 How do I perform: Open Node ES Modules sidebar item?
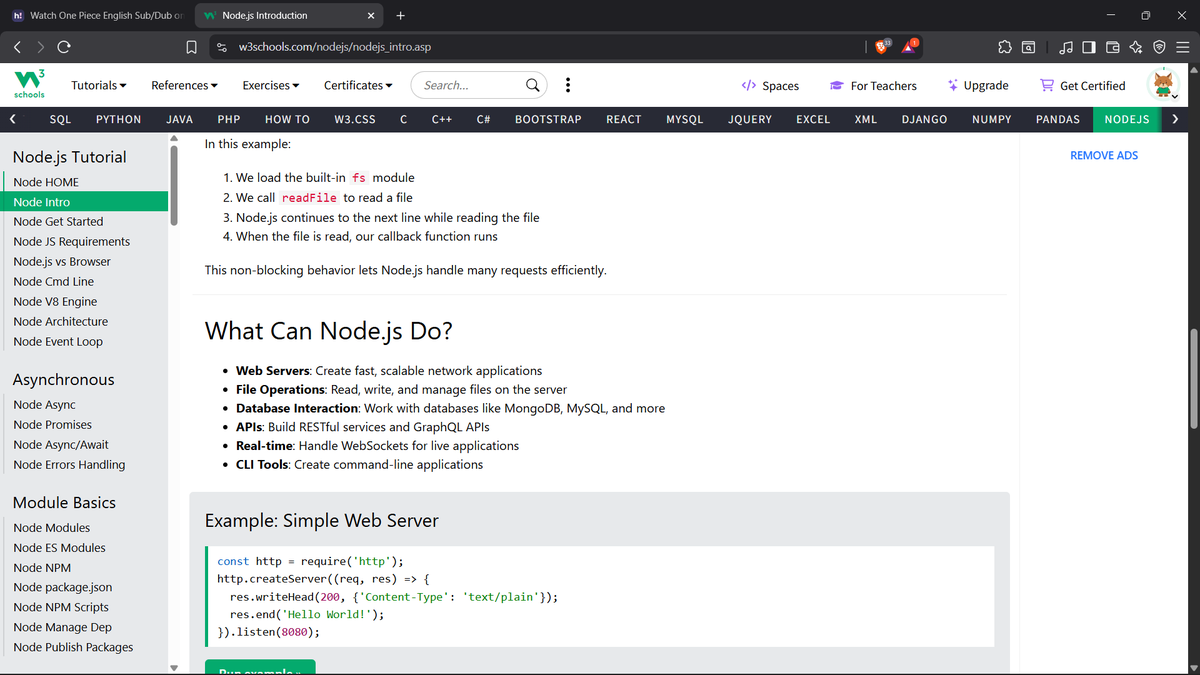pos(59,548)
